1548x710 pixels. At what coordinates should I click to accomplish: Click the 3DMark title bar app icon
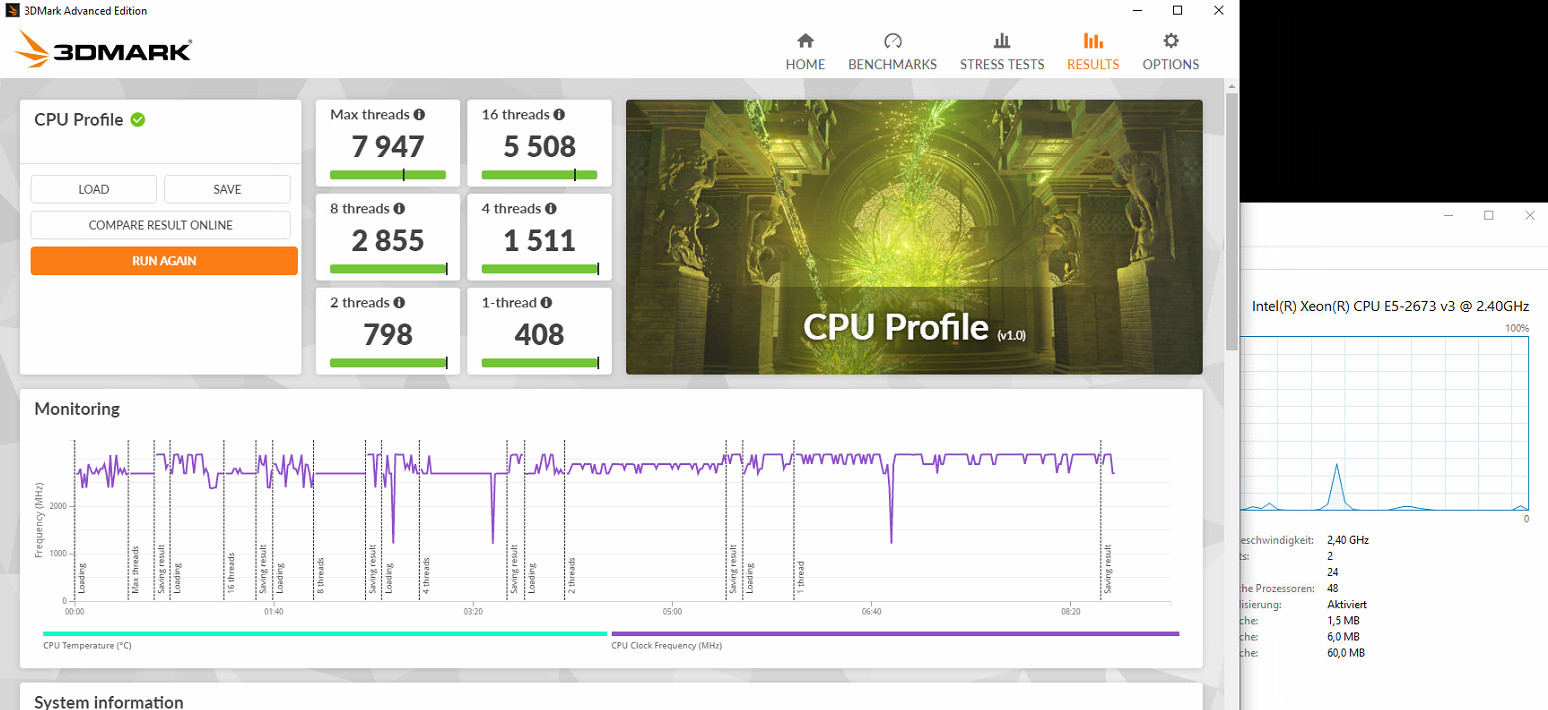click(x=14, y=11)
